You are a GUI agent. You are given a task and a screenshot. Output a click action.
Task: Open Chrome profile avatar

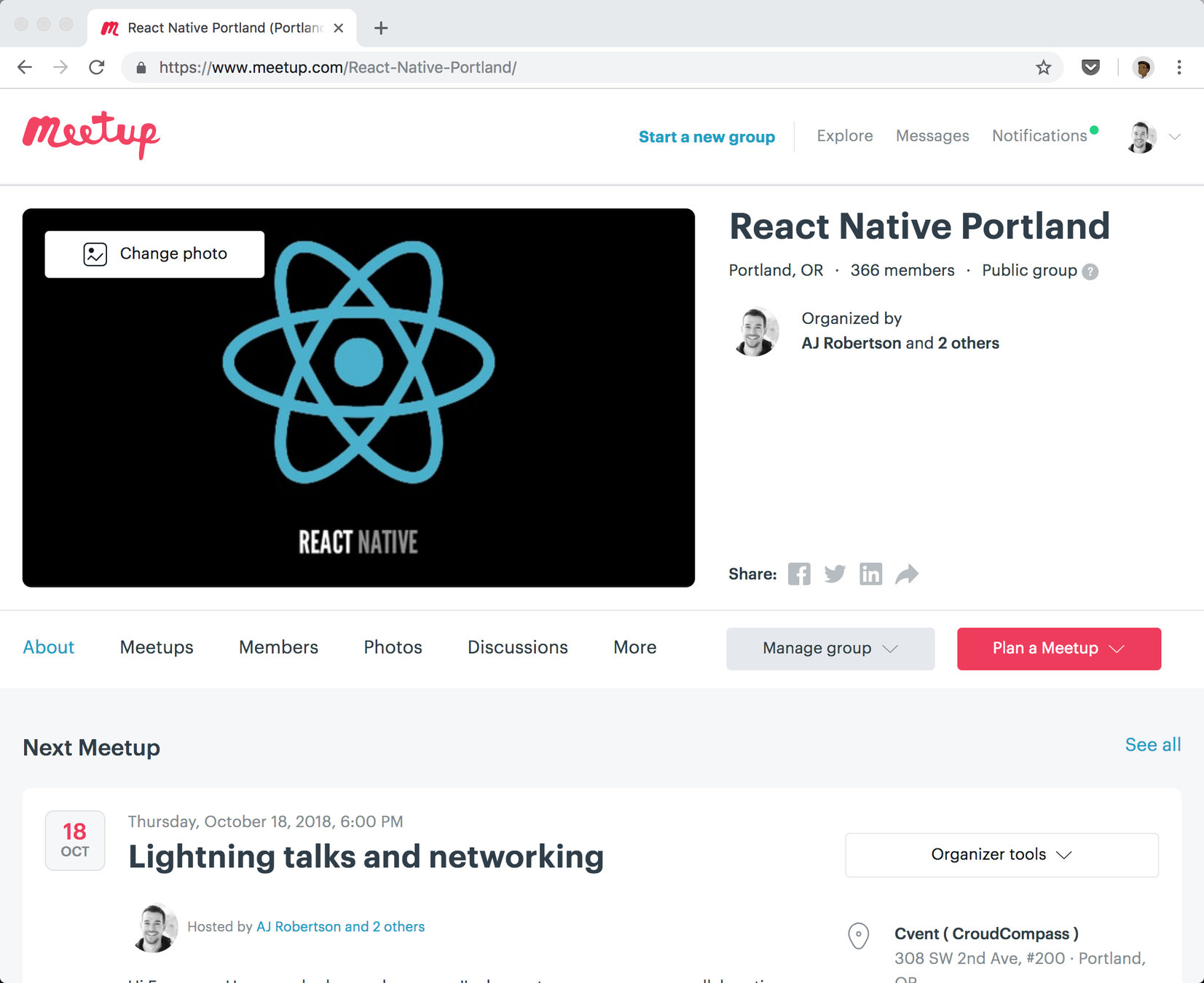(1143, 68)
